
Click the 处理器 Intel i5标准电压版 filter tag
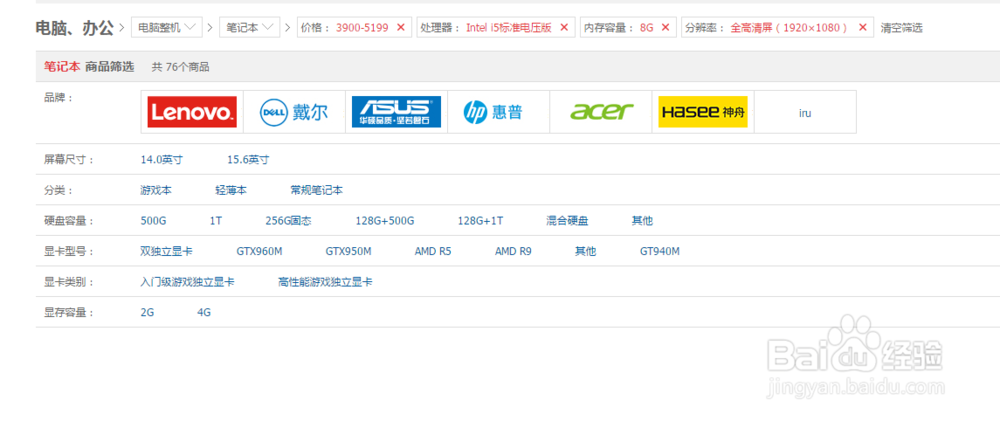[496, 27]
